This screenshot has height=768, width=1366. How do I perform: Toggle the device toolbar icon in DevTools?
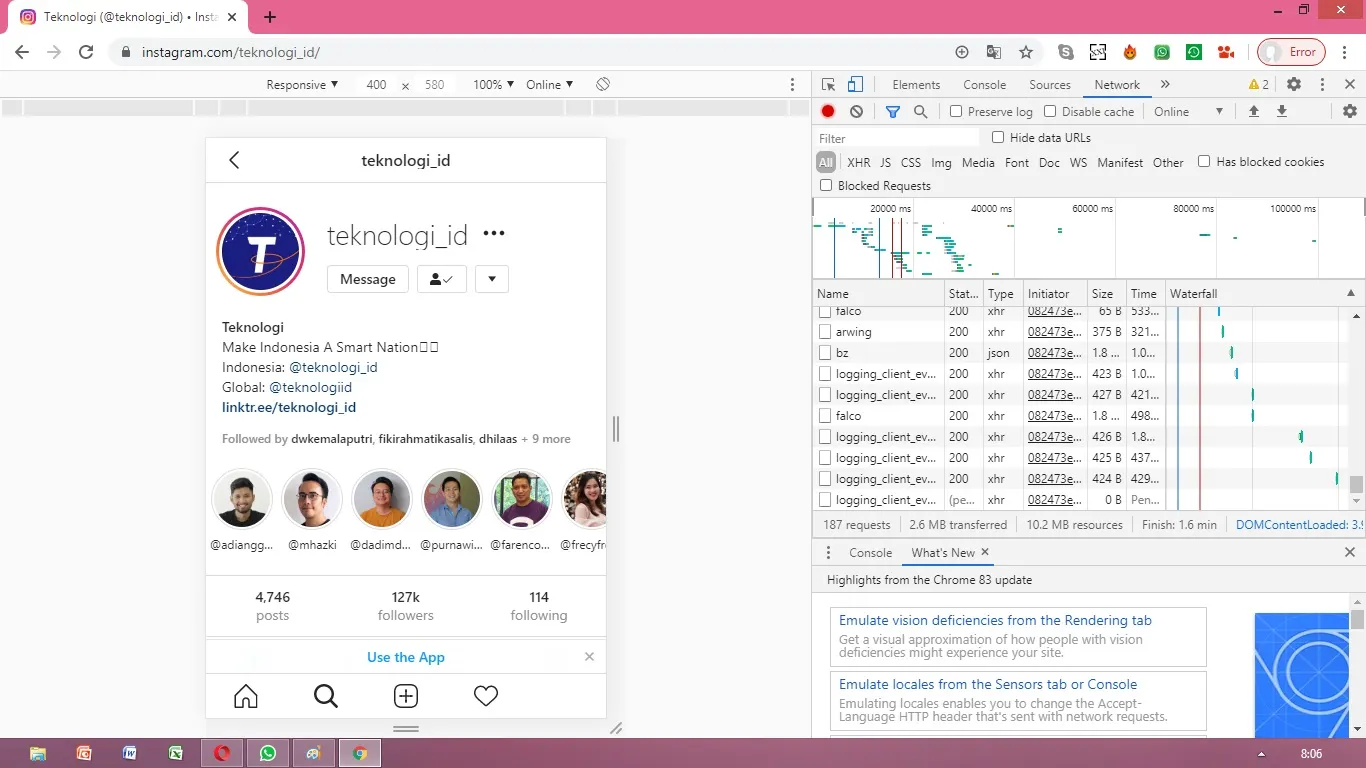pyautogui.click(x=855, y=85)
